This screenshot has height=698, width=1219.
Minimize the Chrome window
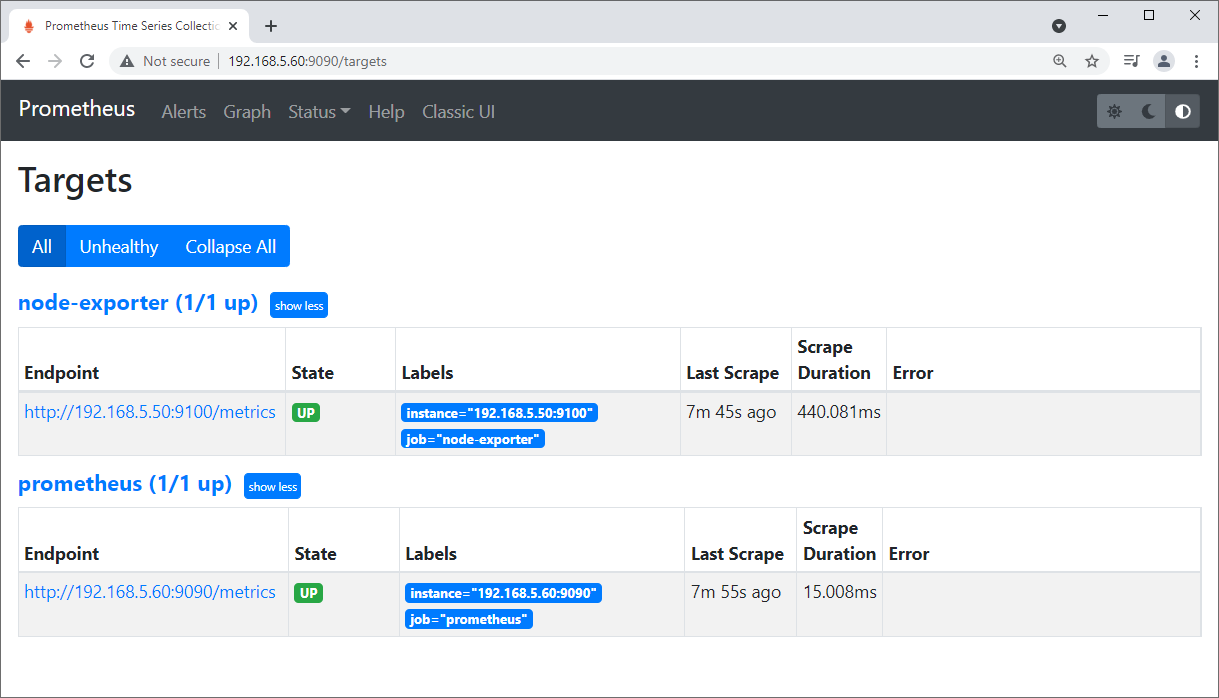(x=1103, y=15)
